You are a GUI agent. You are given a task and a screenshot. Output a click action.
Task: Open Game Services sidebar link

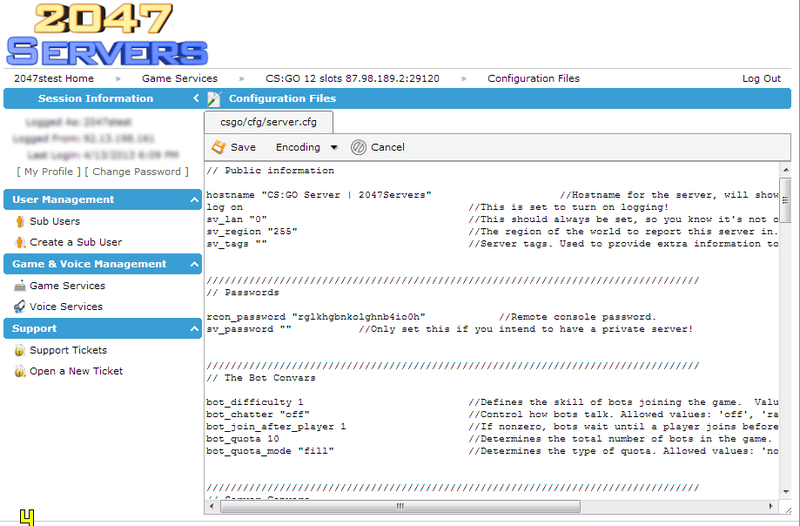click(x=67, y=286)
